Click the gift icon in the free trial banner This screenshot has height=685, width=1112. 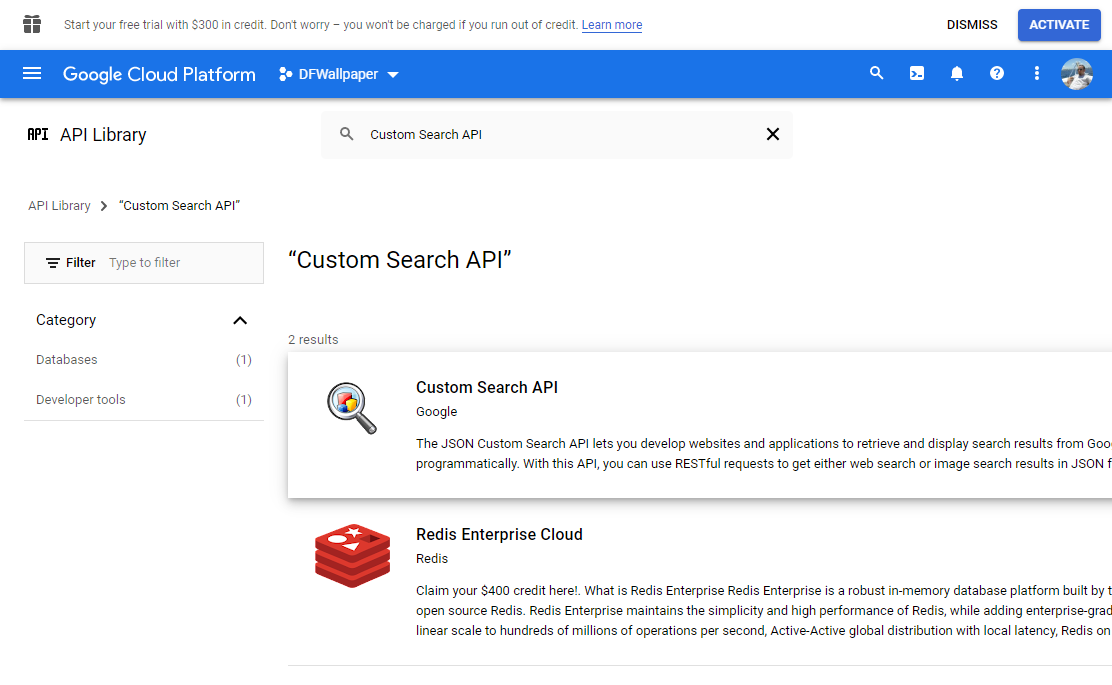[32, 24]
